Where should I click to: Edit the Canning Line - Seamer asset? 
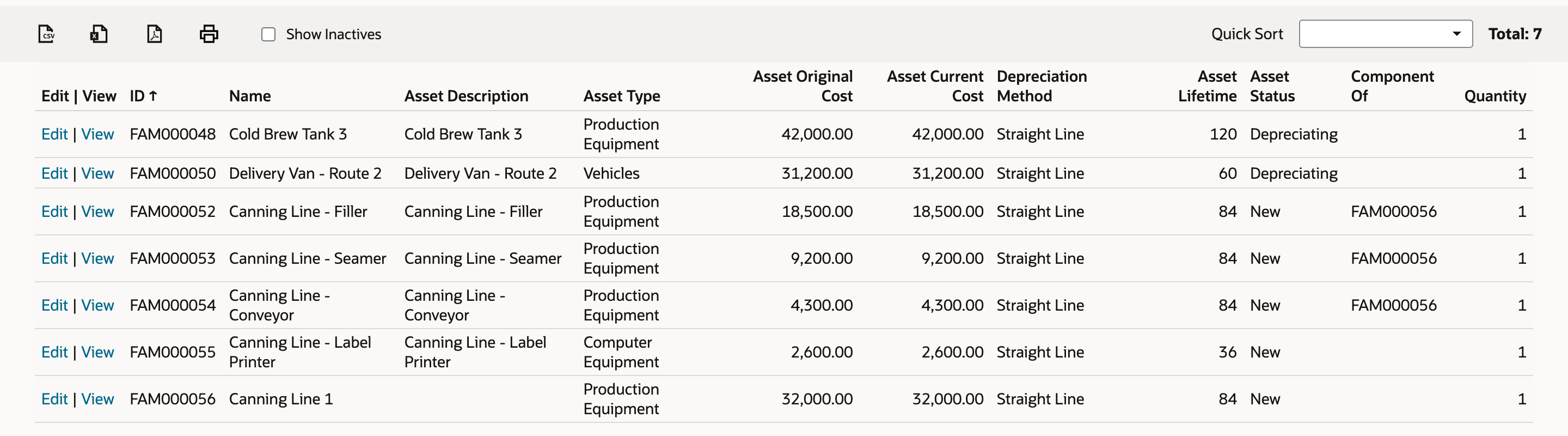[54, 259]
